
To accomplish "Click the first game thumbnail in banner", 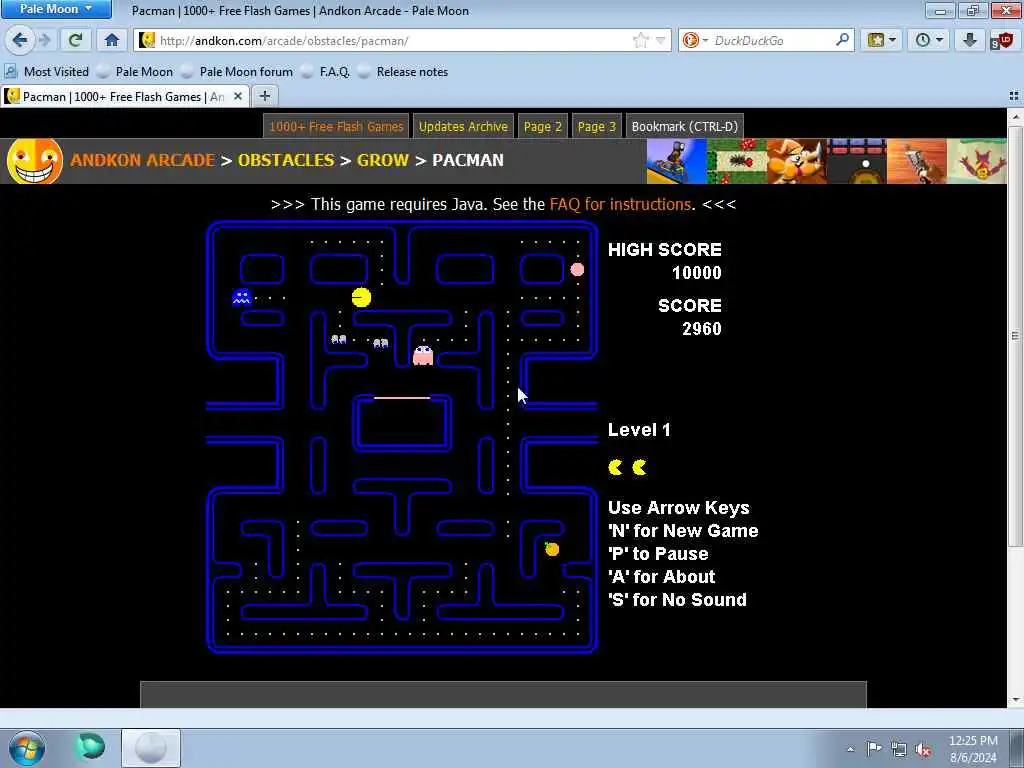I will [x=677, y=161].
